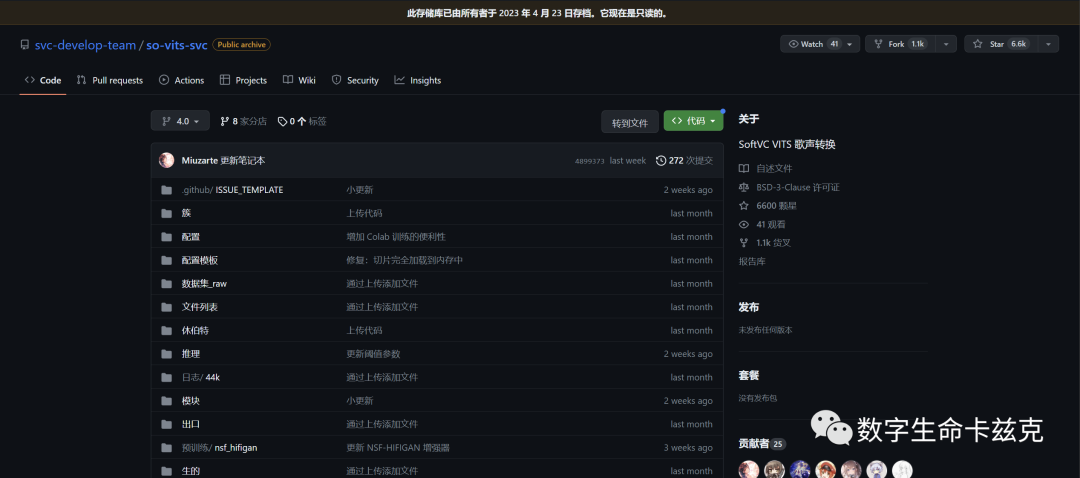Open the Projects tab
The width and height of the screenshot is (1080, 478).
pyautogui.click(x=243, y=81)
